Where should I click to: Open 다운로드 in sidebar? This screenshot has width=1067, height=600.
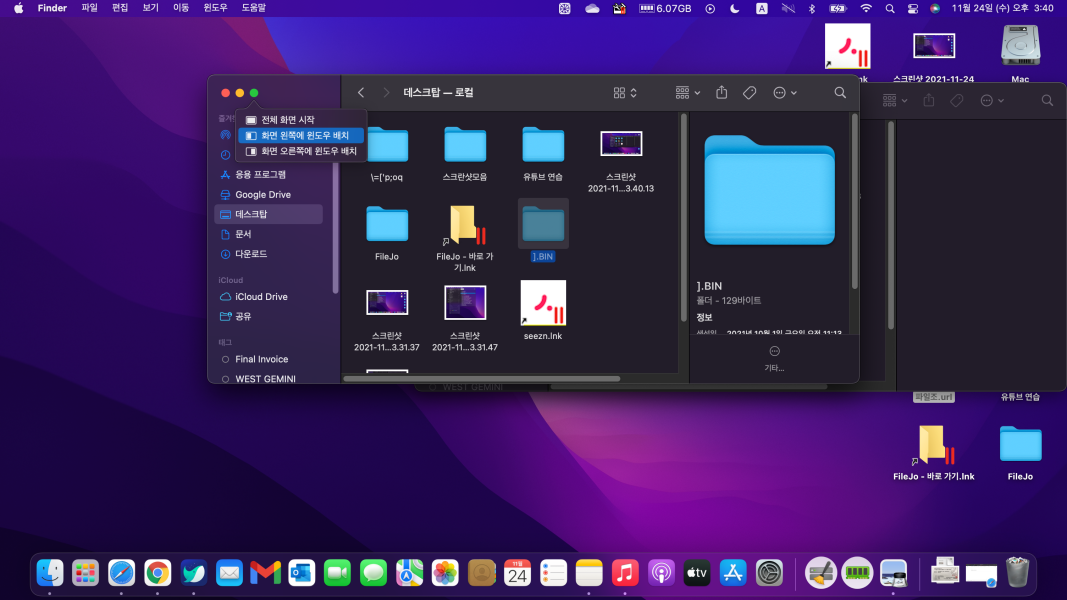[268, 254]
